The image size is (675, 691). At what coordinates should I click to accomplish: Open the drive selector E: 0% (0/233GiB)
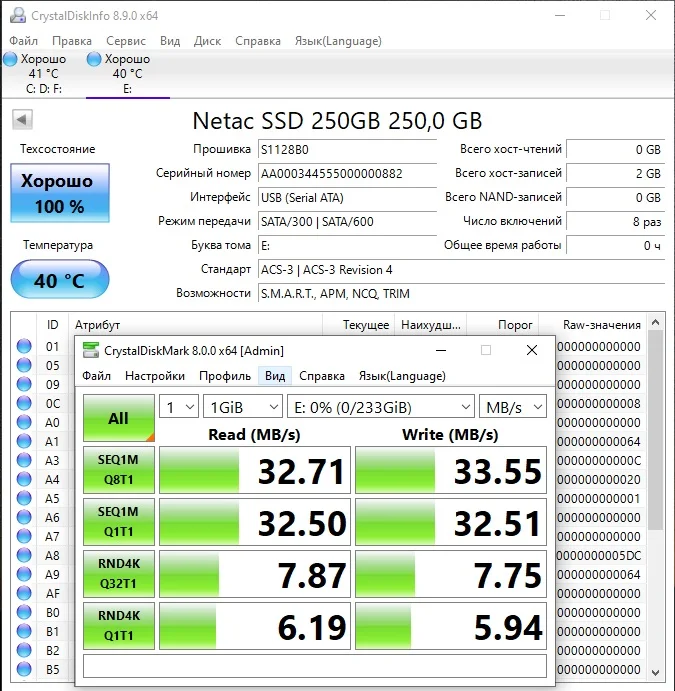click(x=381, y=406)
